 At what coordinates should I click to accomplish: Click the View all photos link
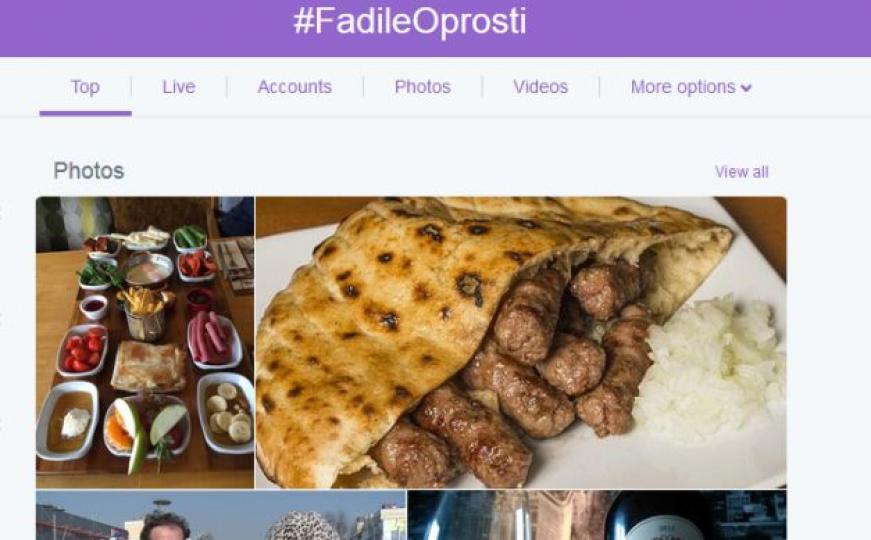coord(742,172)
